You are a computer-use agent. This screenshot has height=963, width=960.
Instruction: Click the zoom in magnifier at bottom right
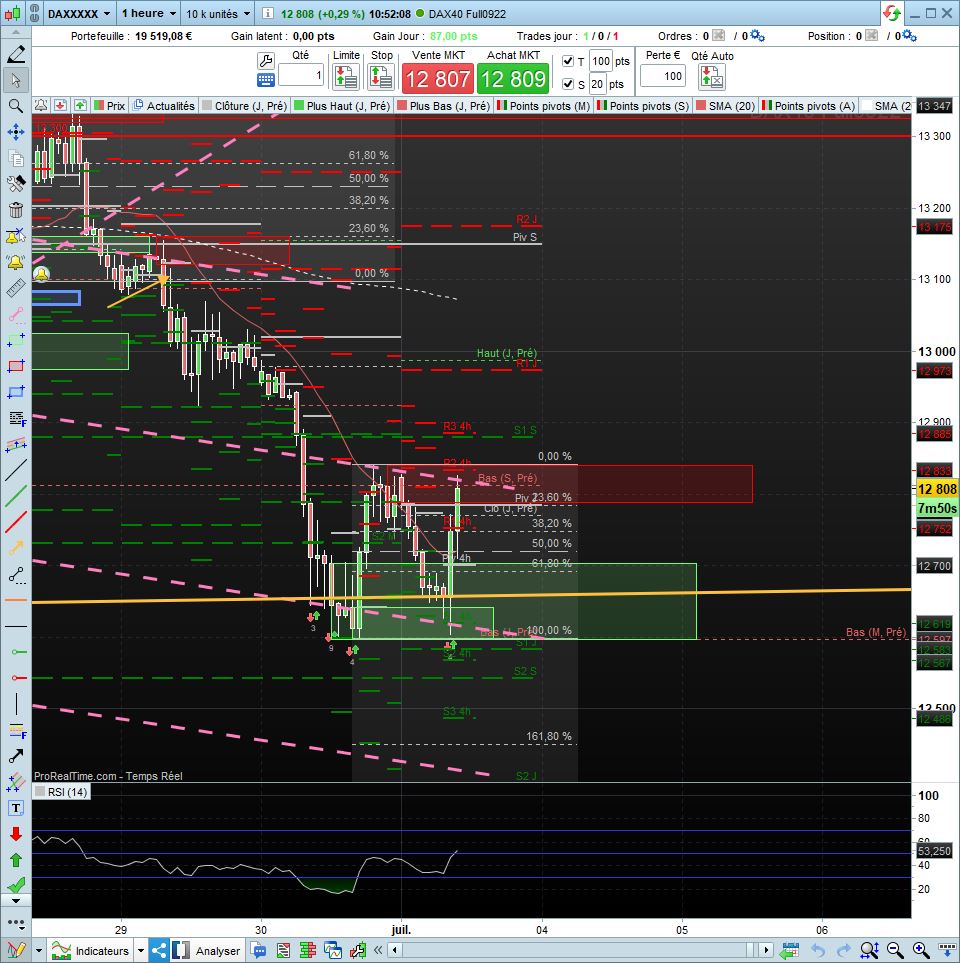click(x=921, y=951)
